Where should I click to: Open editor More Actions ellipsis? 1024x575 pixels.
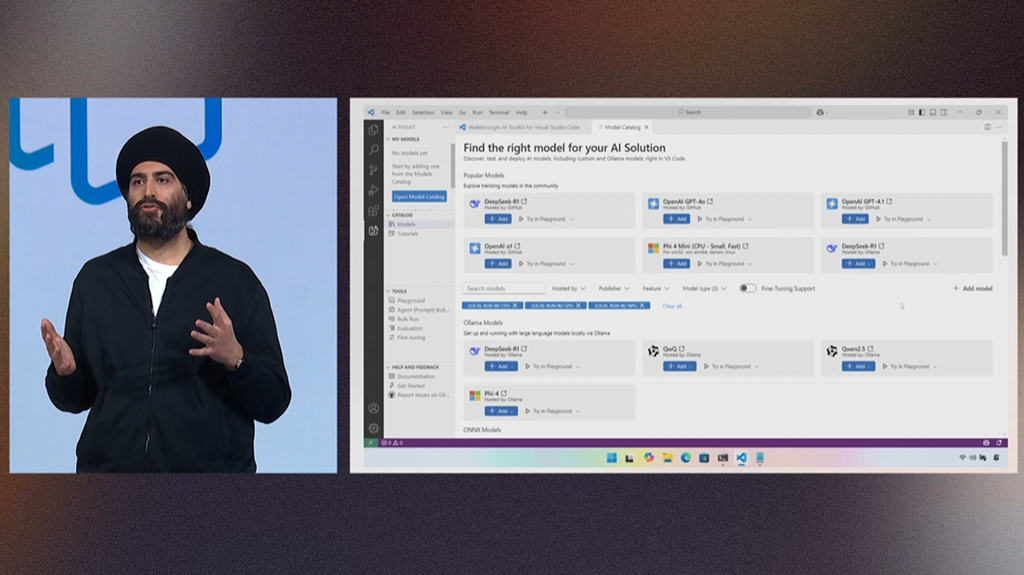tap(999, 127)
